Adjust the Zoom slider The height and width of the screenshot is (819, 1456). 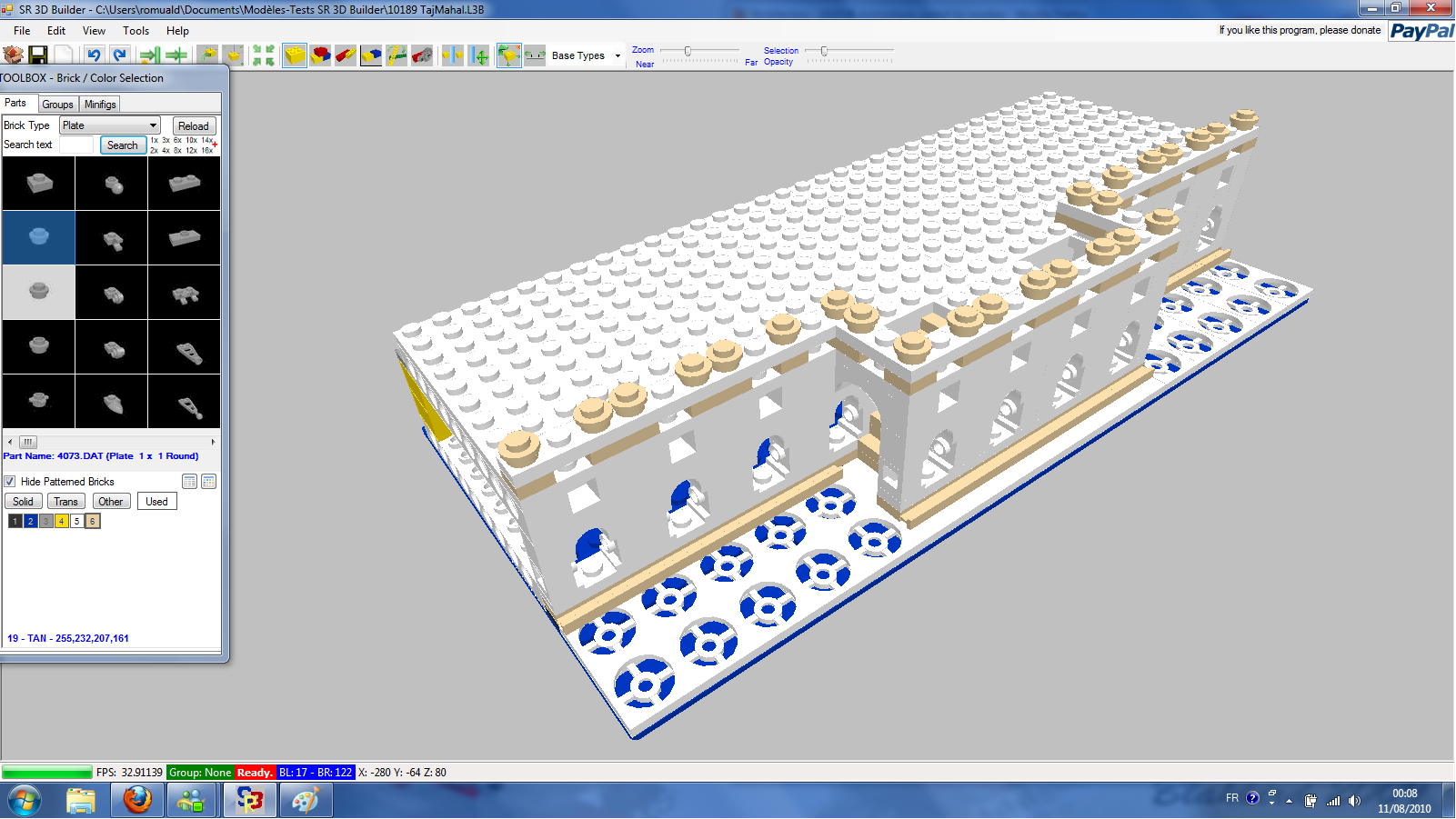click(688, 51)
